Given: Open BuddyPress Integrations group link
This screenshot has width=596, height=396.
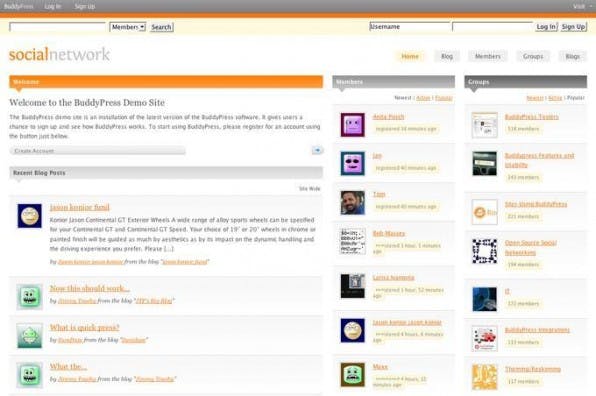Looking at the screenshot, I should (537, 330).
